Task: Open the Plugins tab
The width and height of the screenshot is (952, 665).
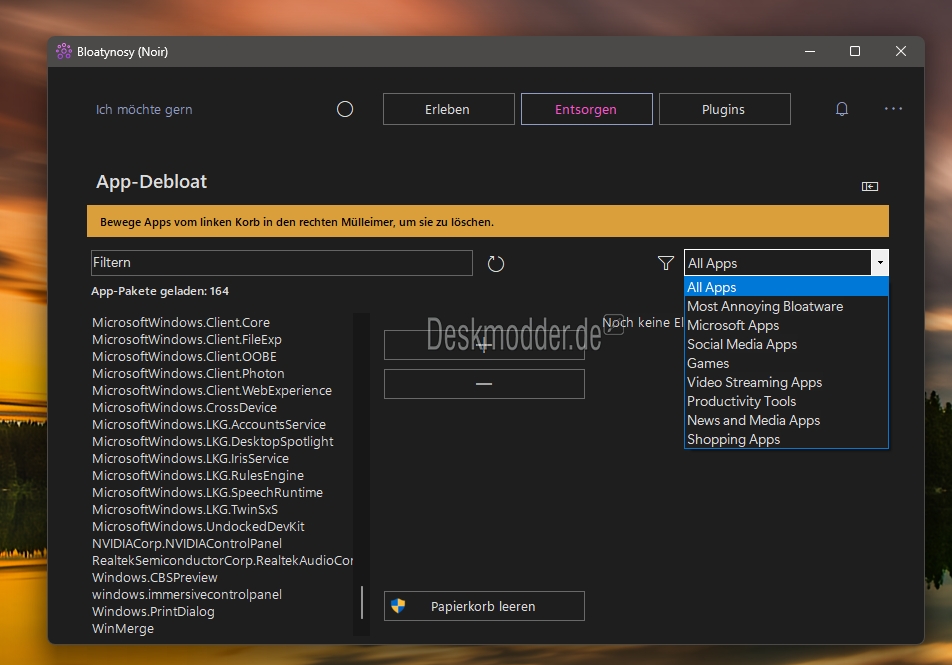Action: [724, 109]
